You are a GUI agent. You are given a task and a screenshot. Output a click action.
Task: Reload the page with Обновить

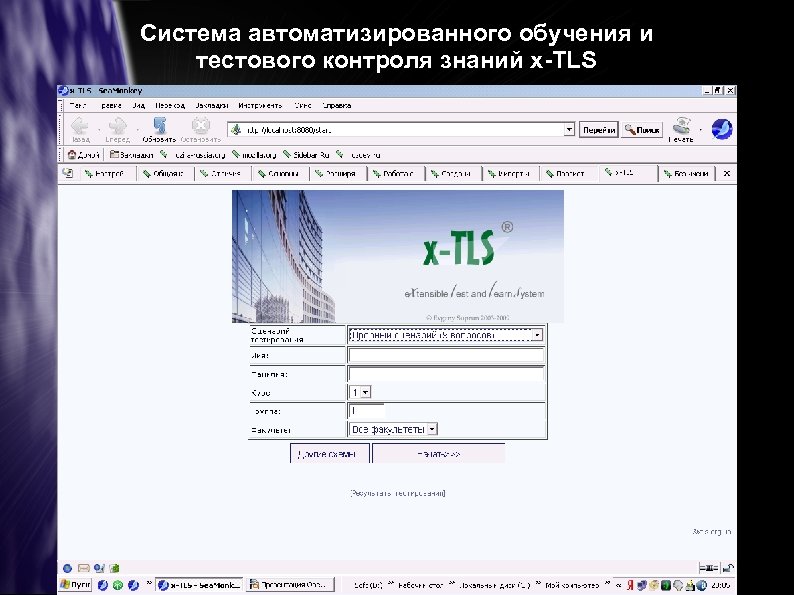(159, 130)
